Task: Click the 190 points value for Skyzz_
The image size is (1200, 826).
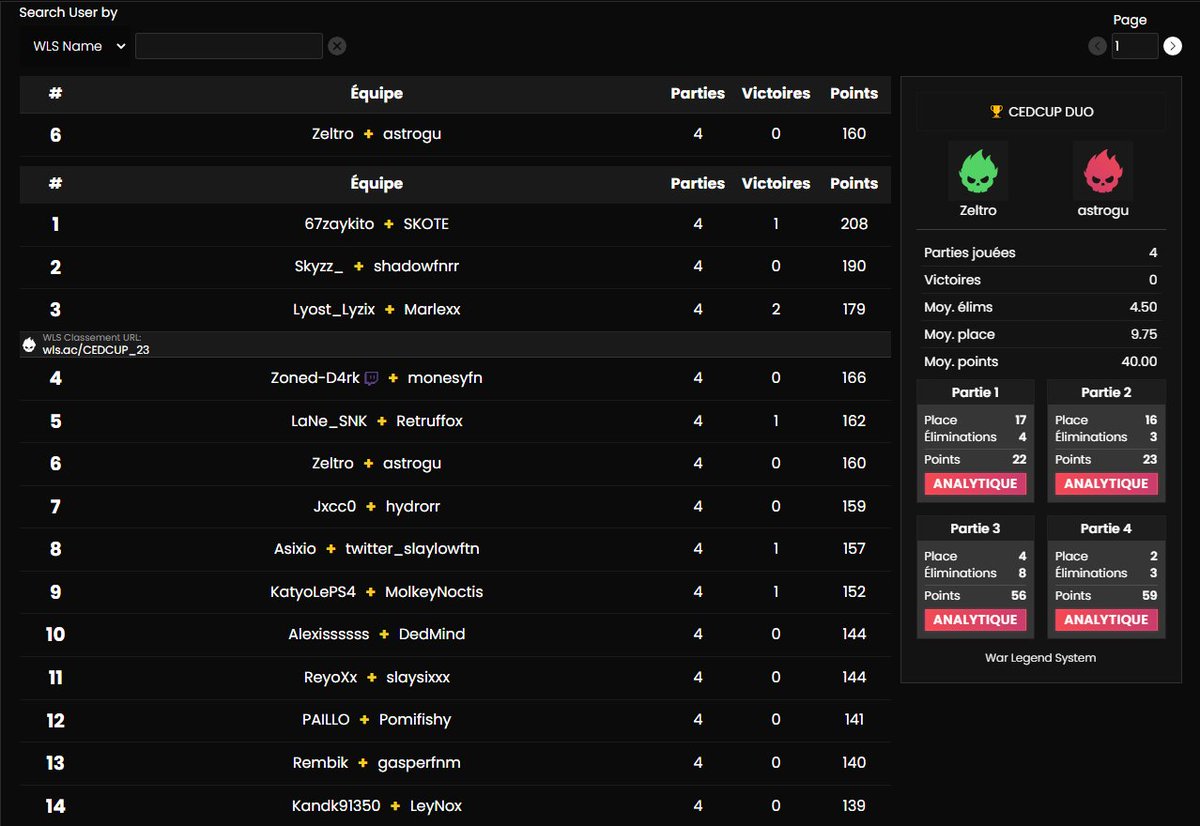Action: tap(854, 266)
